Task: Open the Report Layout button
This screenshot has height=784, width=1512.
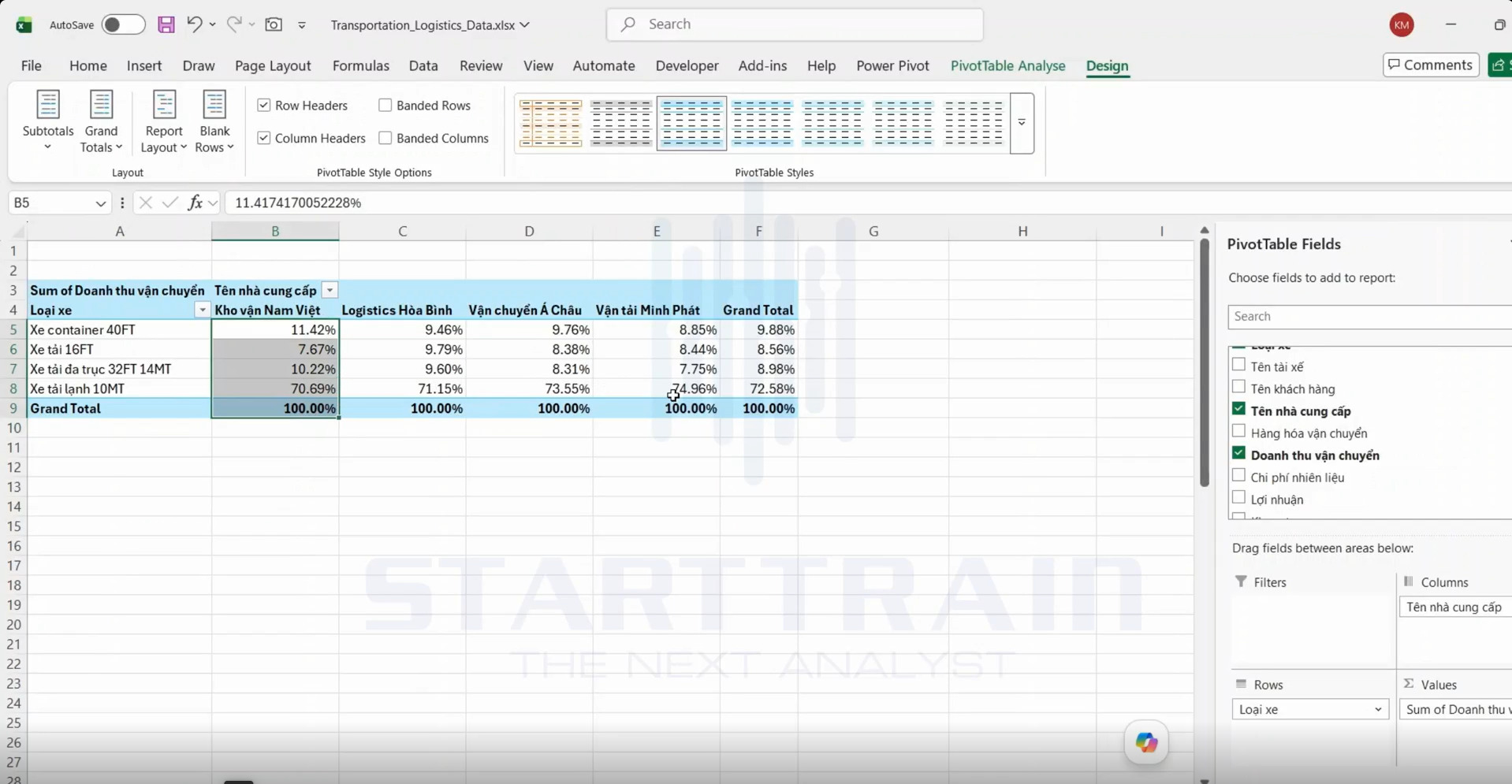Action: (x=164, y=121)
